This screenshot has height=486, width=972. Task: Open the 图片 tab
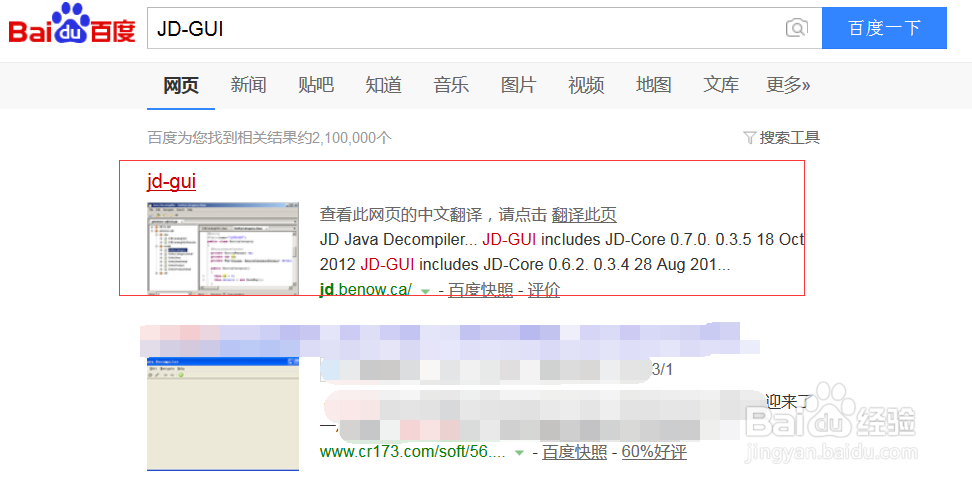[x=519, y=85]
